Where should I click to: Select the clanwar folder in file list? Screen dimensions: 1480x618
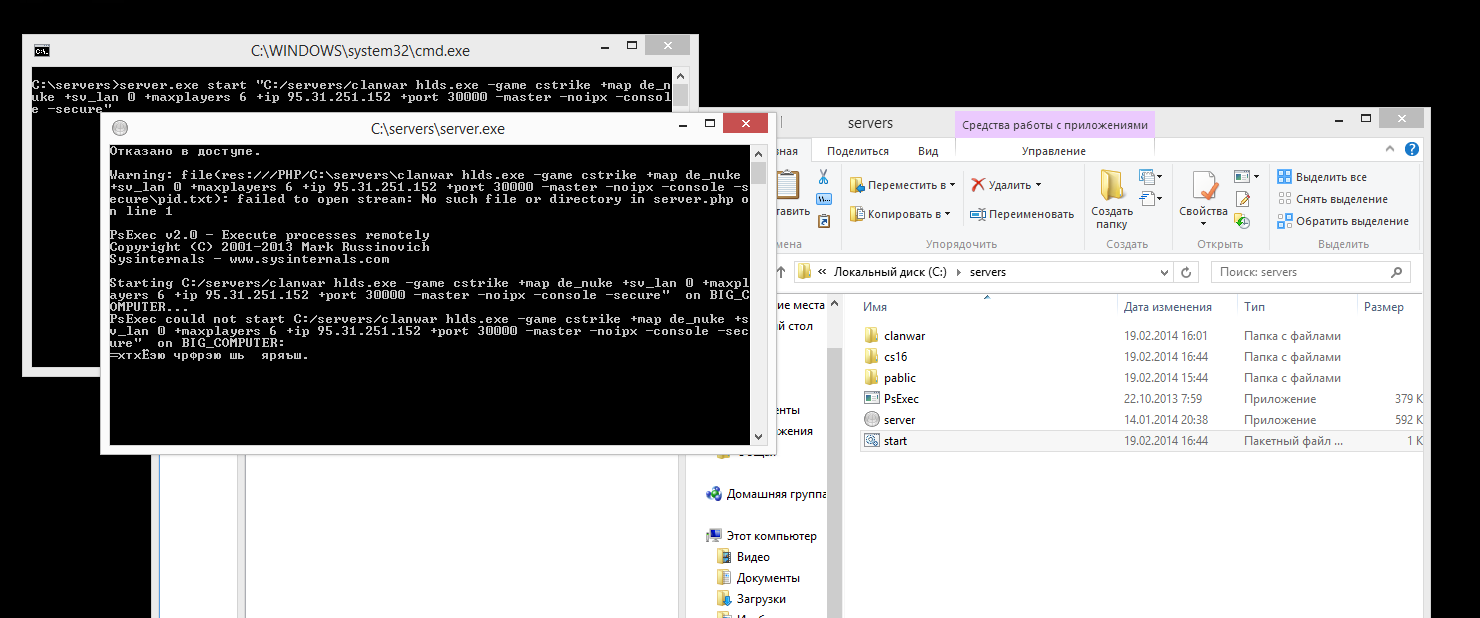click(x=904, y=336)
